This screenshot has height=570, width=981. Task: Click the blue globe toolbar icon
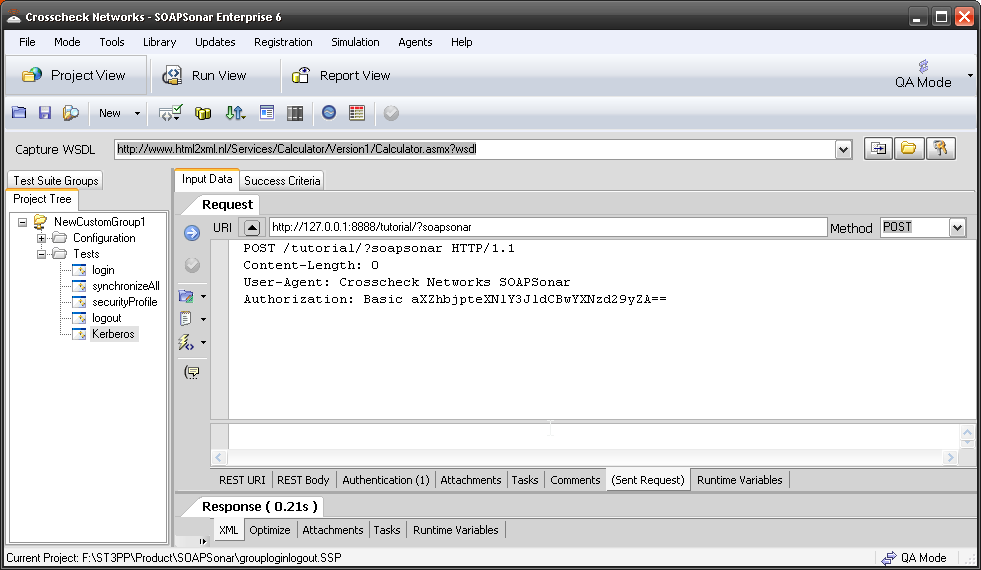tap(329, 113)
